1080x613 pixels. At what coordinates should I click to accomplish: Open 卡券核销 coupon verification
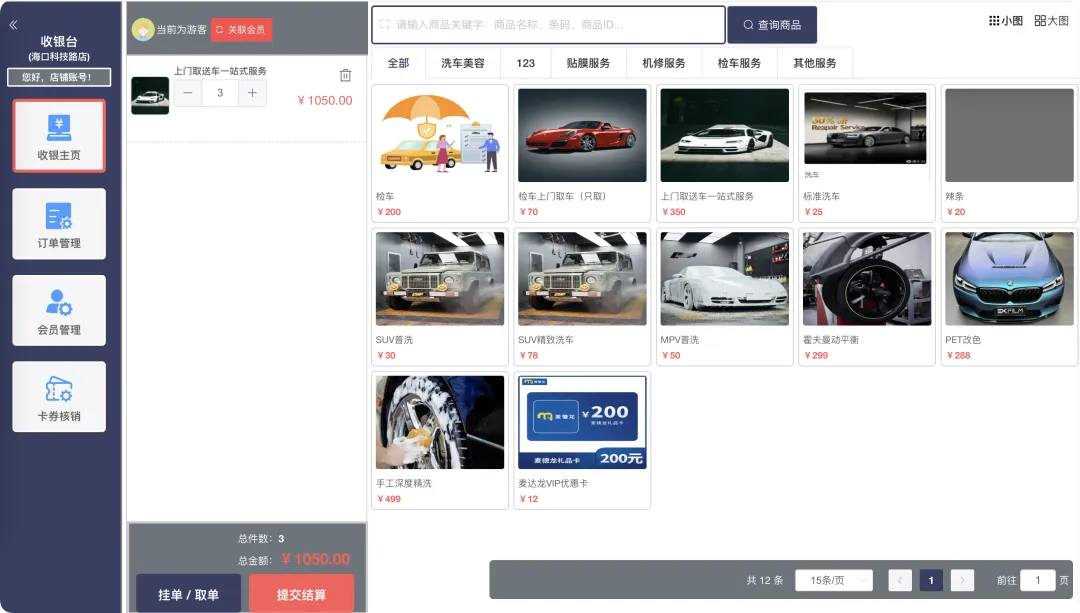point(59,397)
